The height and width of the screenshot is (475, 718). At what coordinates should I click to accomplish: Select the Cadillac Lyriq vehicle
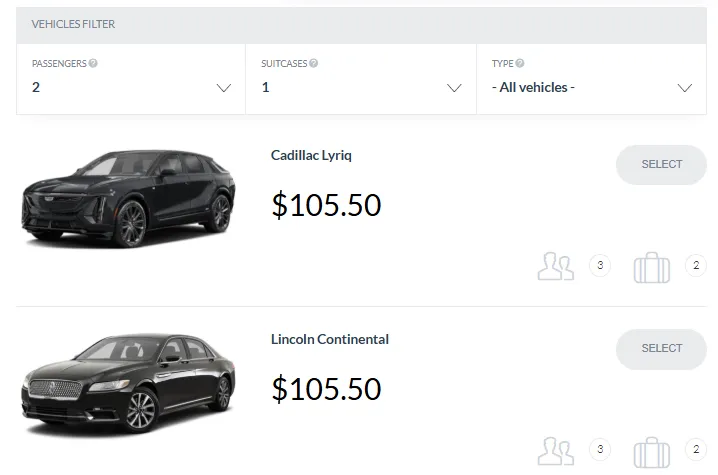[x=661, y=165]
